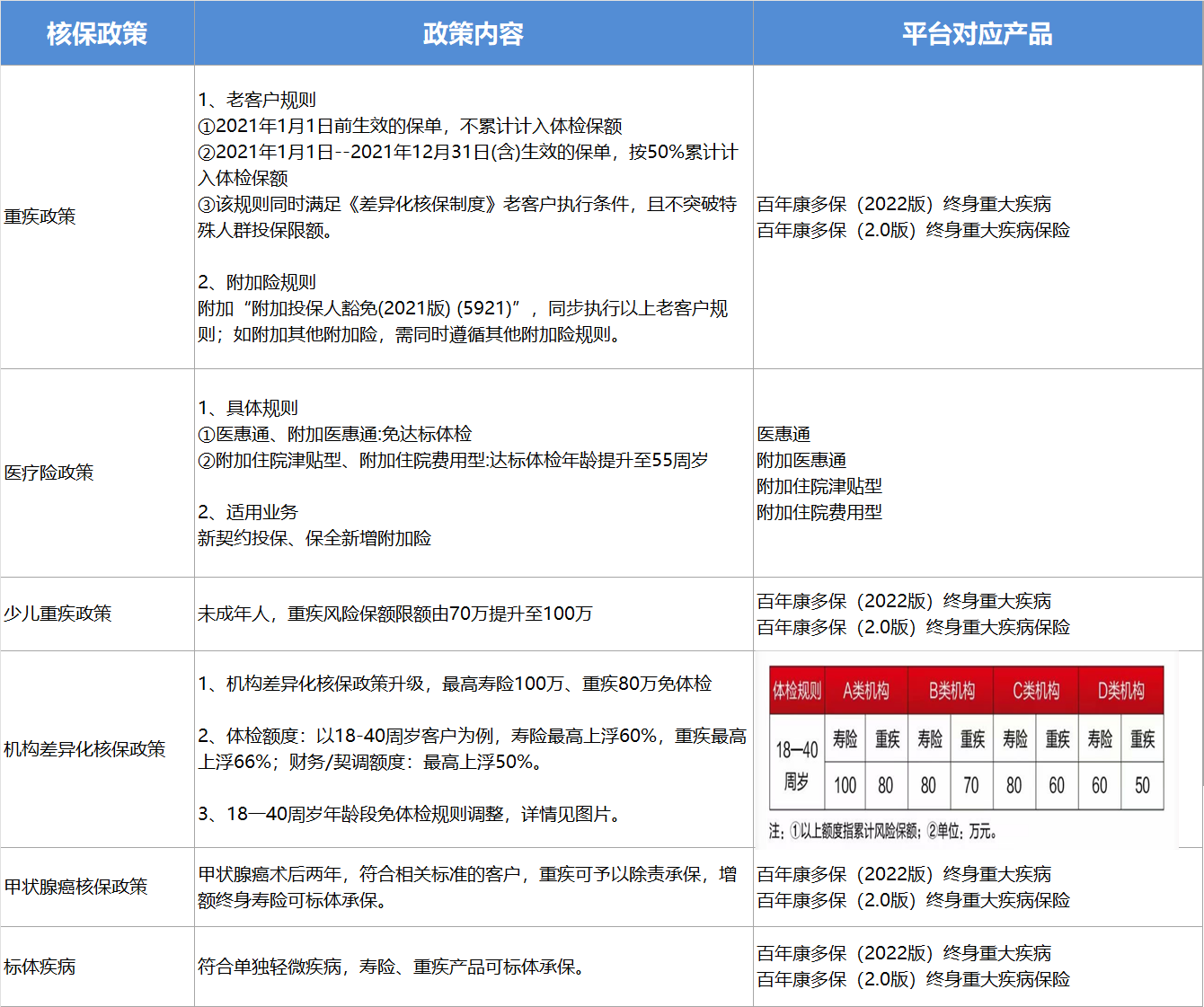Select the 甲状腺癌核保政策 cell

75,887
